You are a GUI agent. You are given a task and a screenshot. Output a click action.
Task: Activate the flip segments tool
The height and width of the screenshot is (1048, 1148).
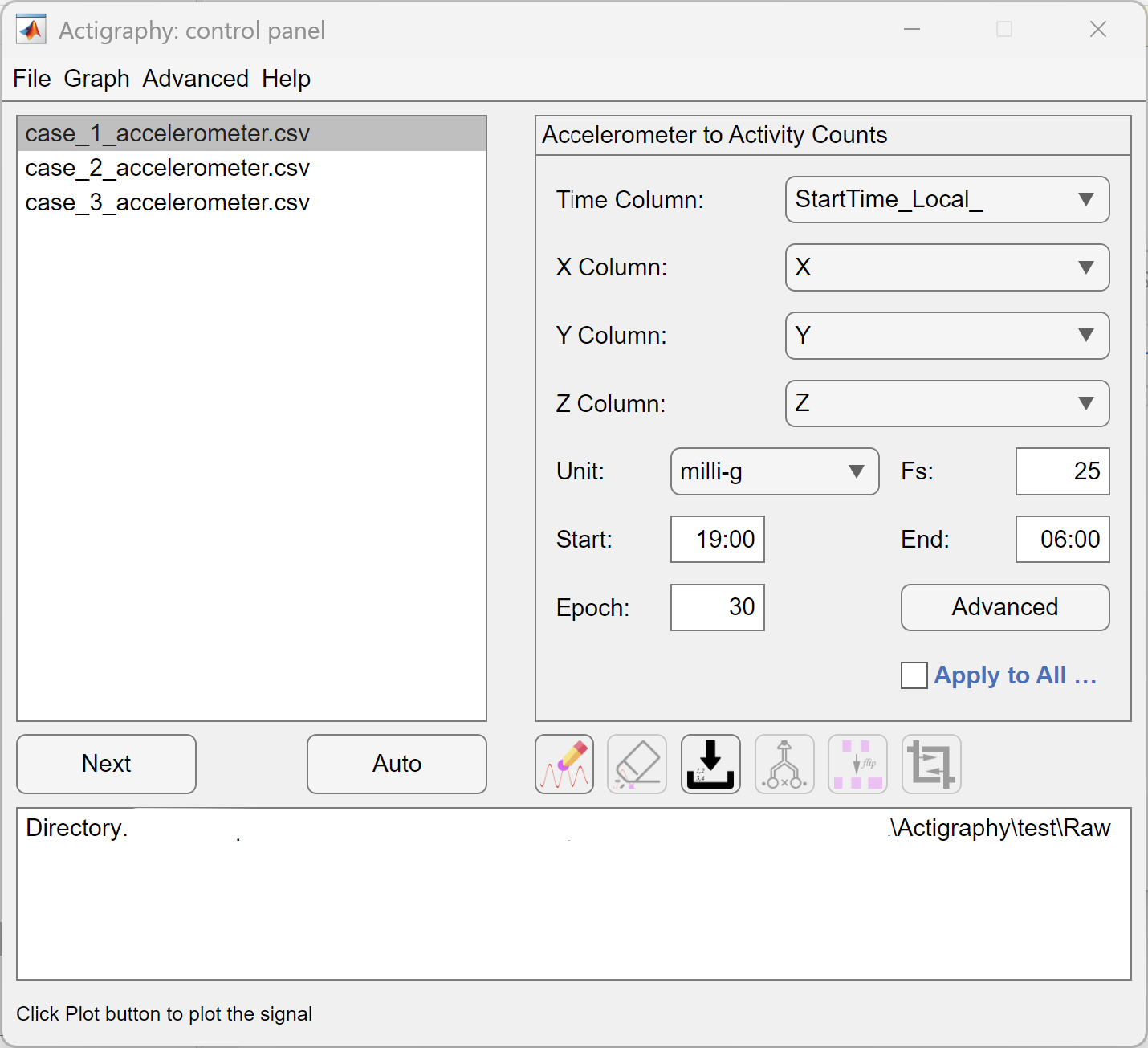(857, 764)
